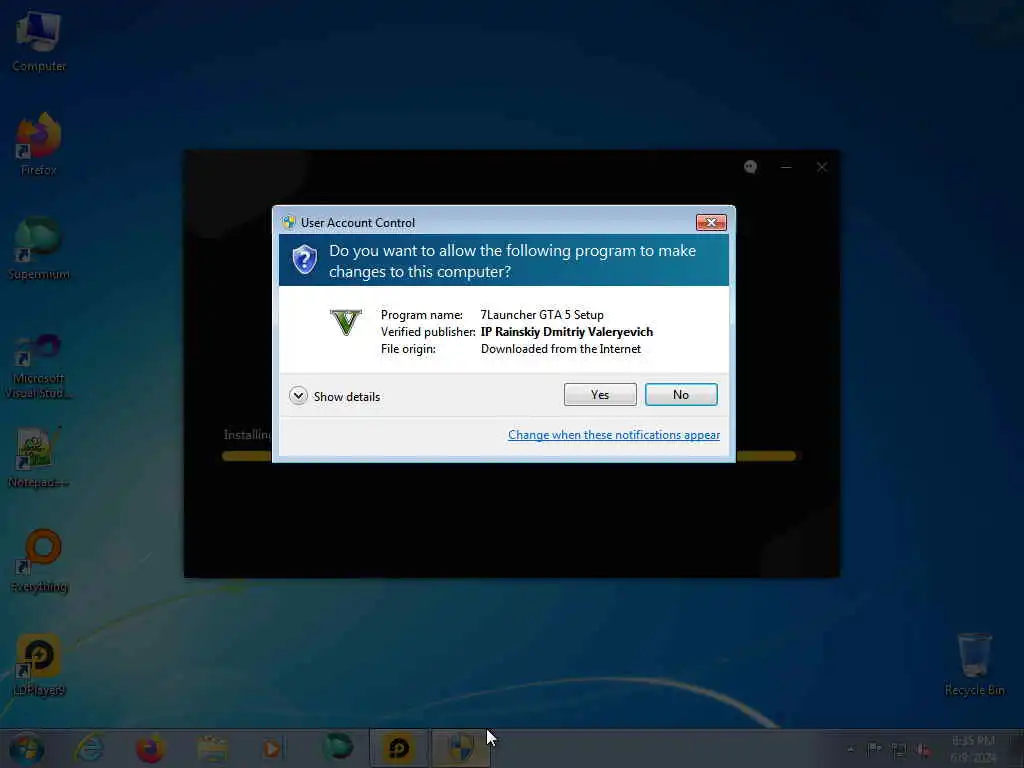Click the User Account Control title shield icon
1024x768 pixels.
click(289, 223)
